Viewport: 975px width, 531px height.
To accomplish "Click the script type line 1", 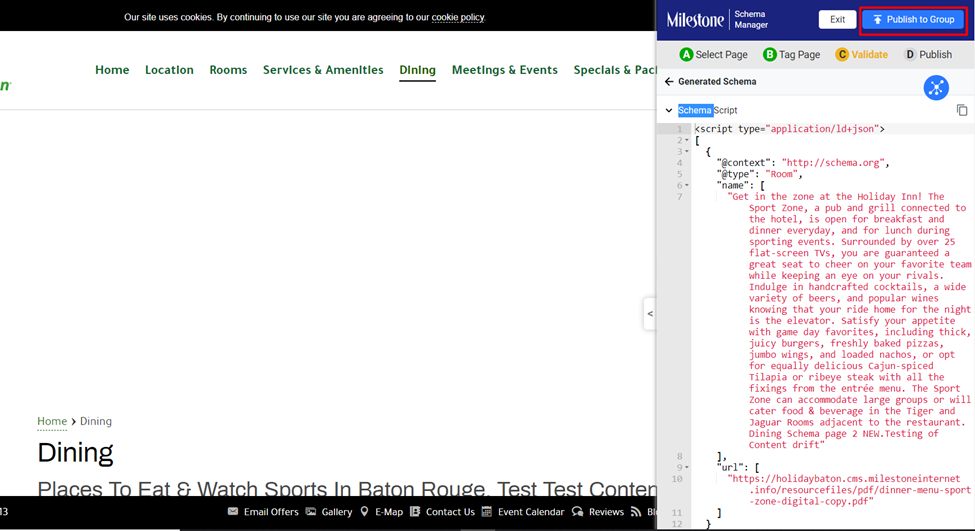I will pyautogui.click(x=789, y=129).
